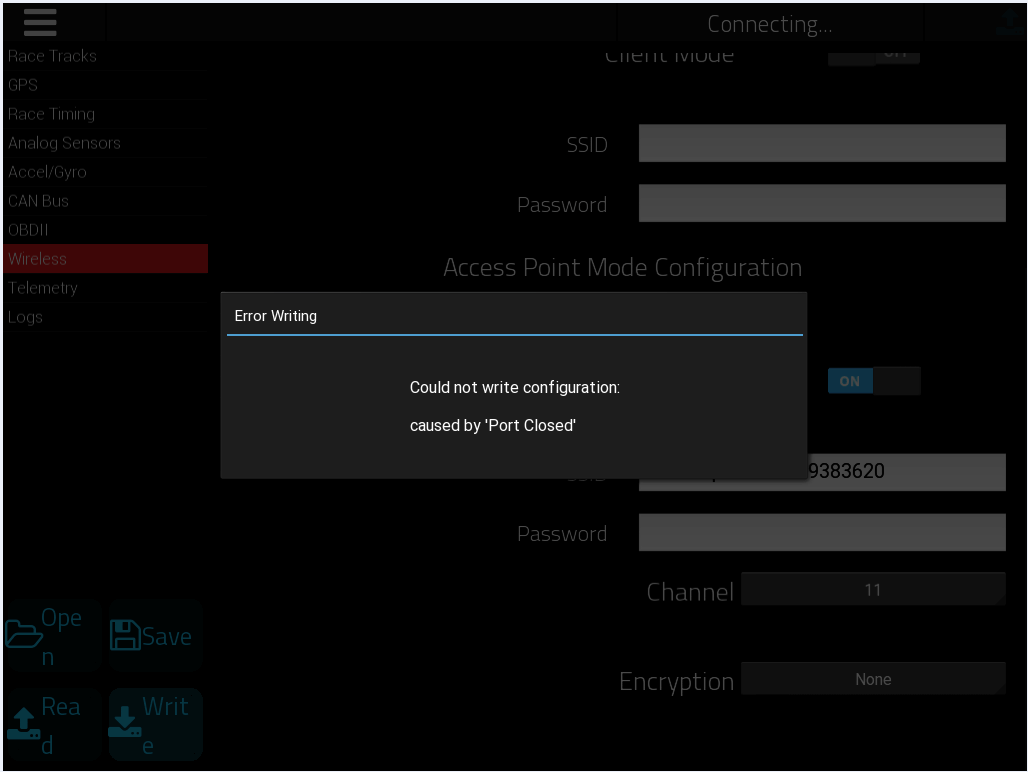Viewport: 1028px width, 772px height.
Task: Click the Error Writing dialog title
Action: (x=275, y=316)
